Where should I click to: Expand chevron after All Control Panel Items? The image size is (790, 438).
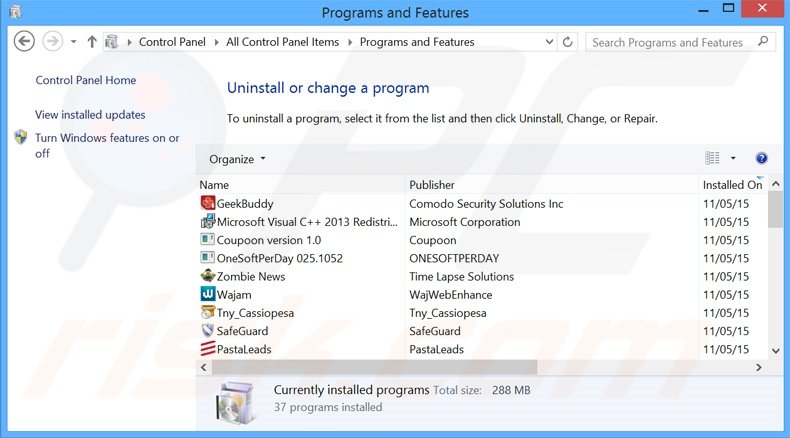(x=350, y=42)
